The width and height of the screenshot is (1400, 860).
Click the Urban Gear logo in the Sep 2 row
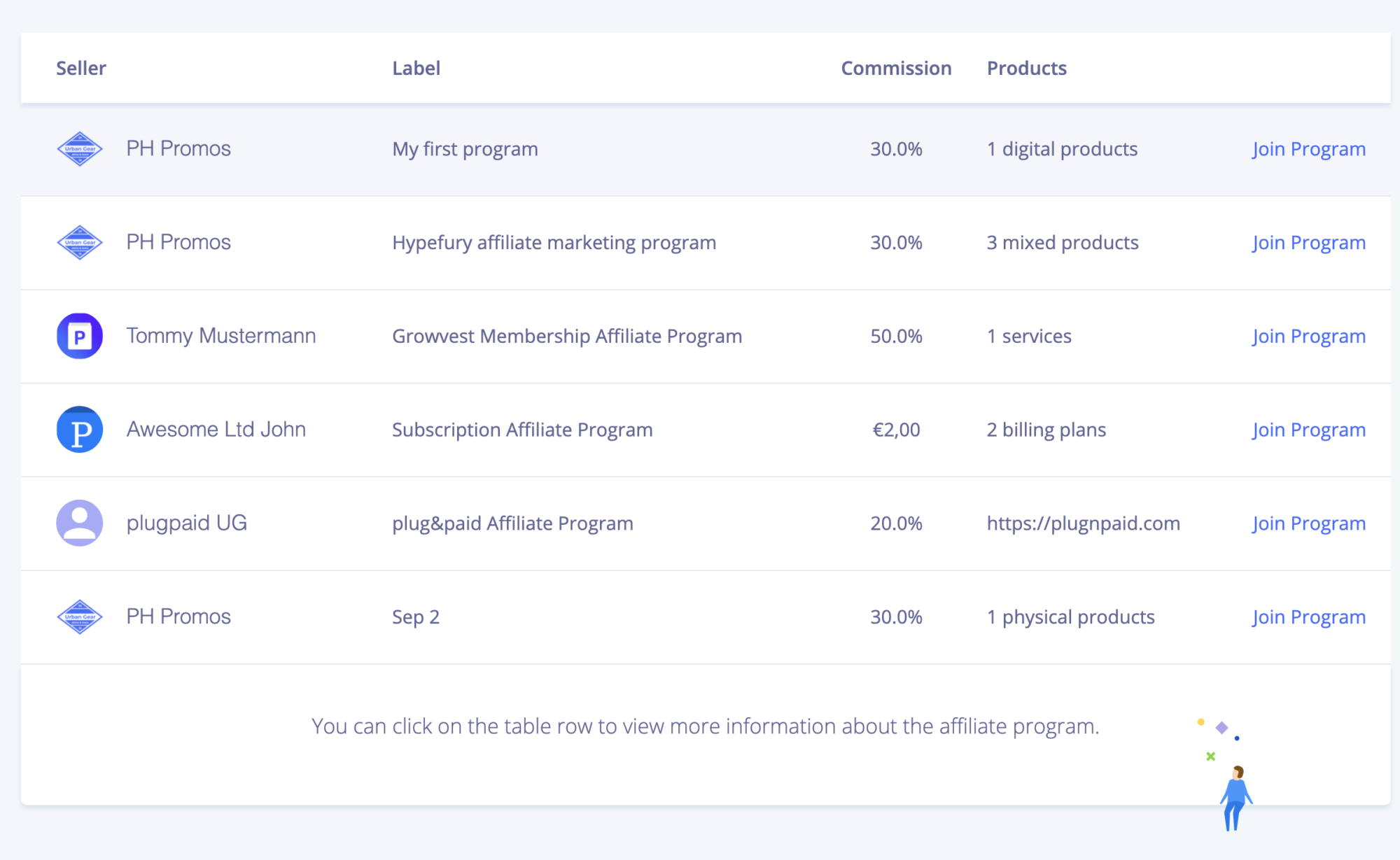pyautogui.click(x=80, y=616)
